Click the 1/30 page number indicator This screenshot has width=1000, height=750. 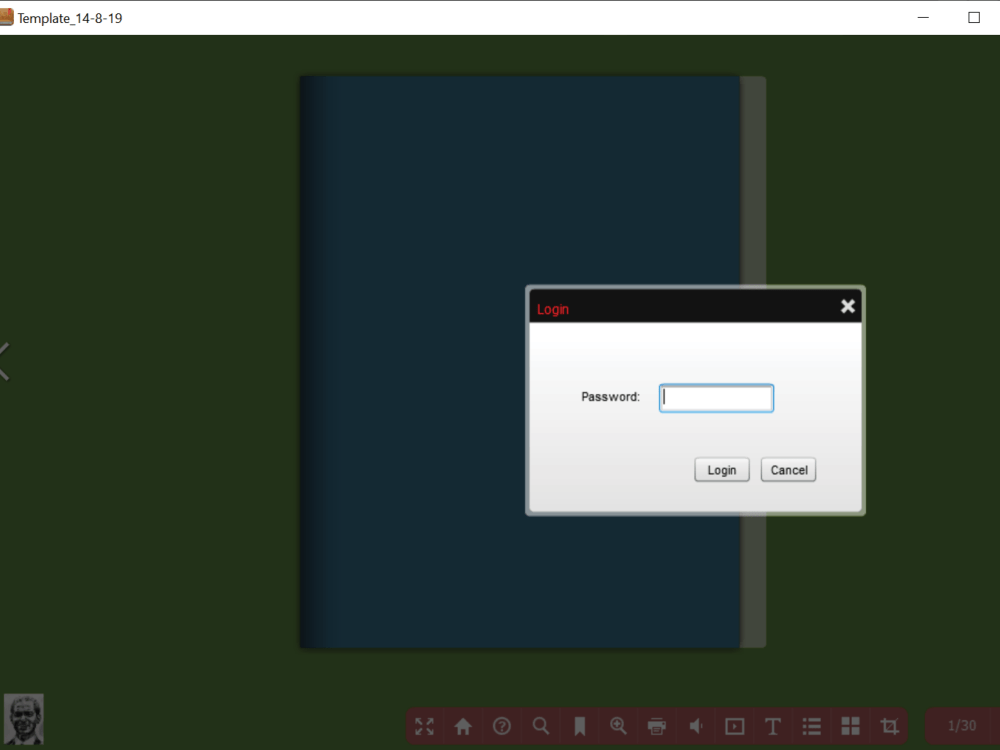tap(962, 726)
